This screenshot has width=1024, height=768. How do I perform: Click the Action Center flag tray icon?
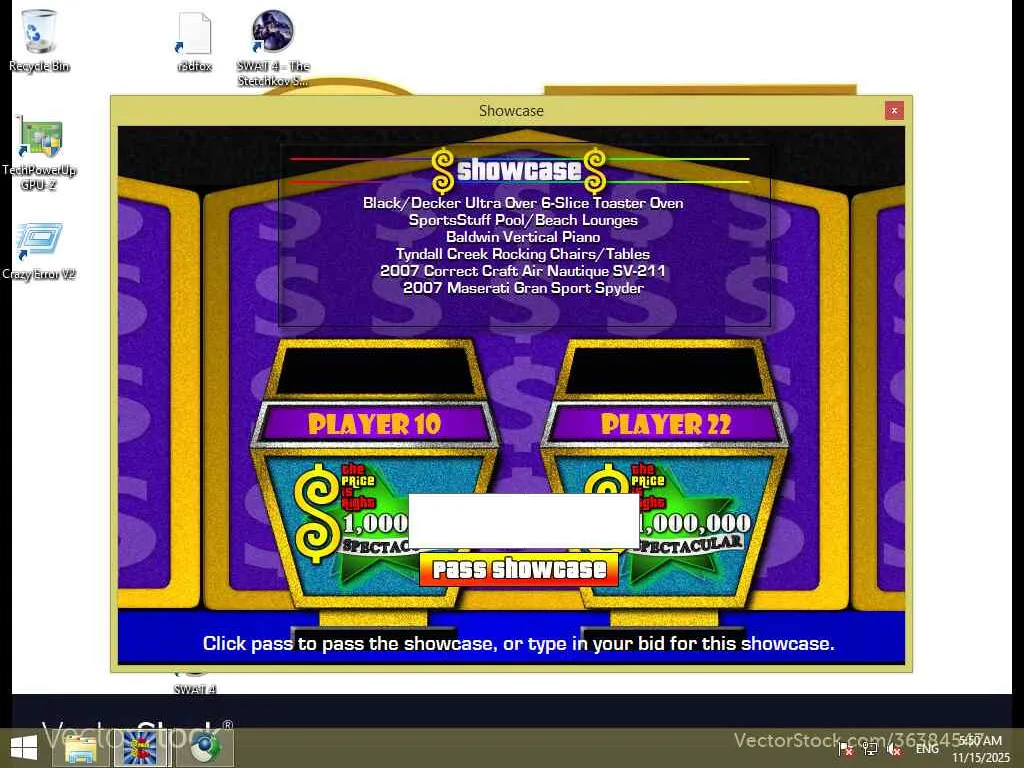[x=846, y=749]
